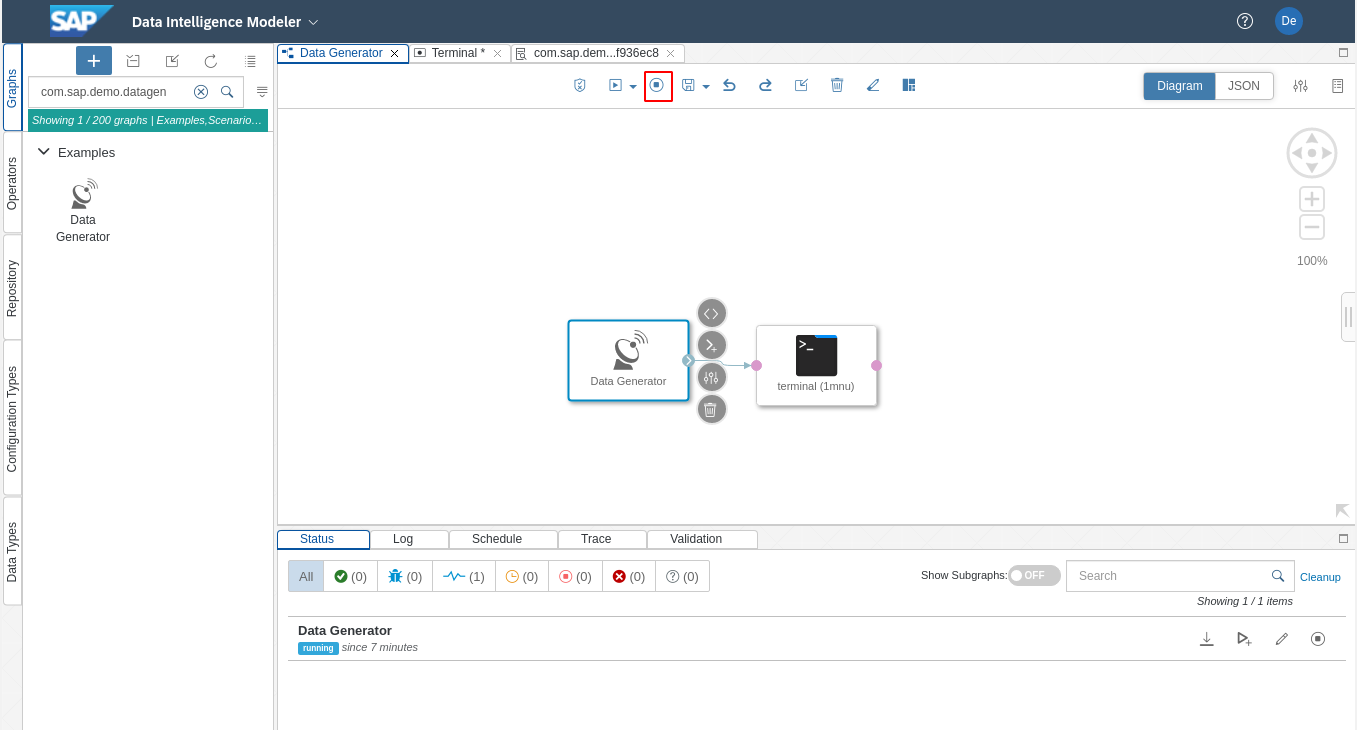Screen dimensions: 1357x730
Task: Close the com.sap.dem...f936ec8 tab
Action: tap(670, 53)
